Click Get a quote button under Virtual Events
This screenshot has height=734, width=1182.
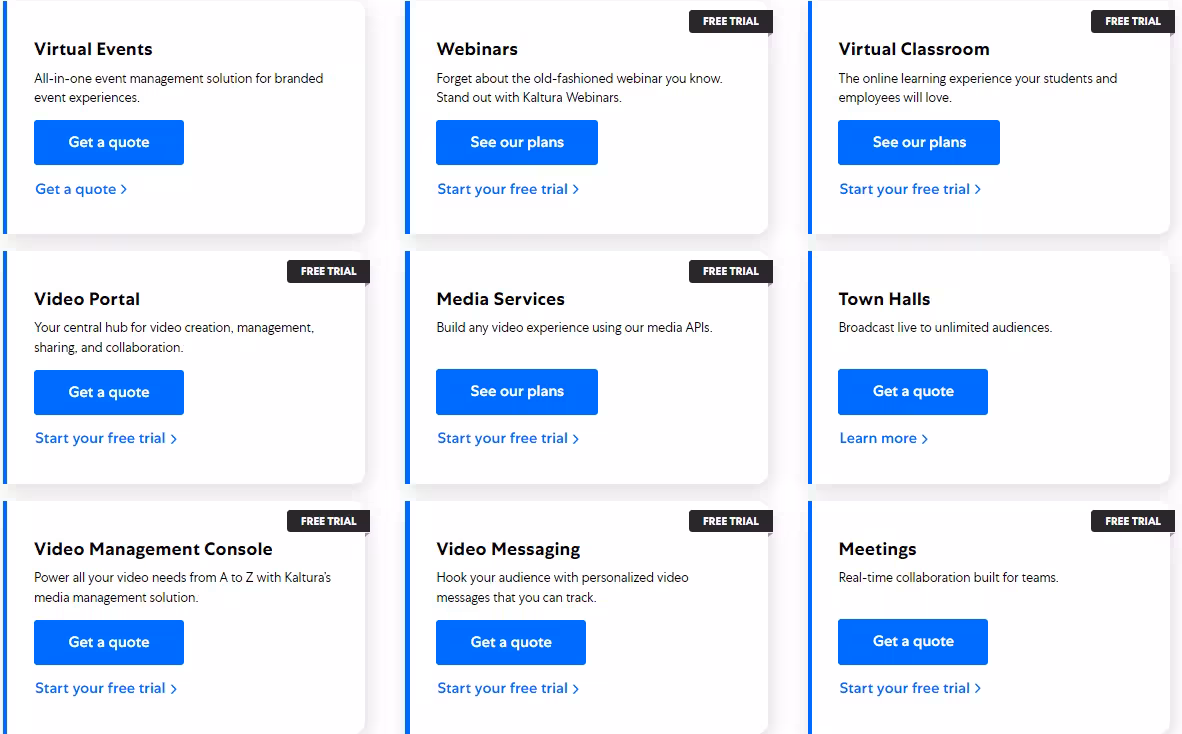tap(109, 142)
